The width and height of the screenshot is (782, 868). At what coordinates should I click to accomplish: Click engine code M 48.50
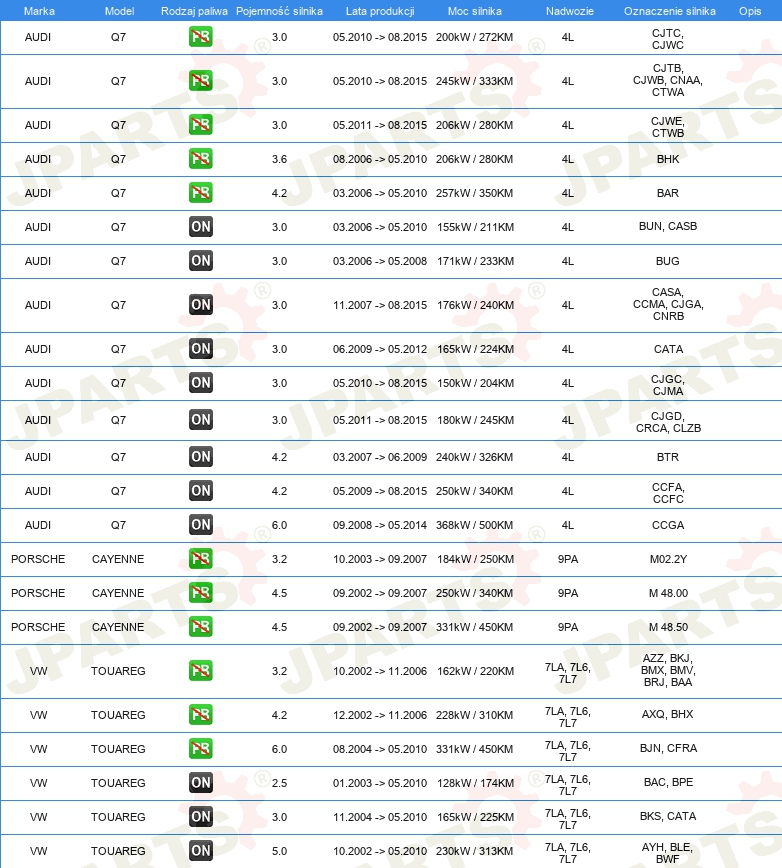668,627
